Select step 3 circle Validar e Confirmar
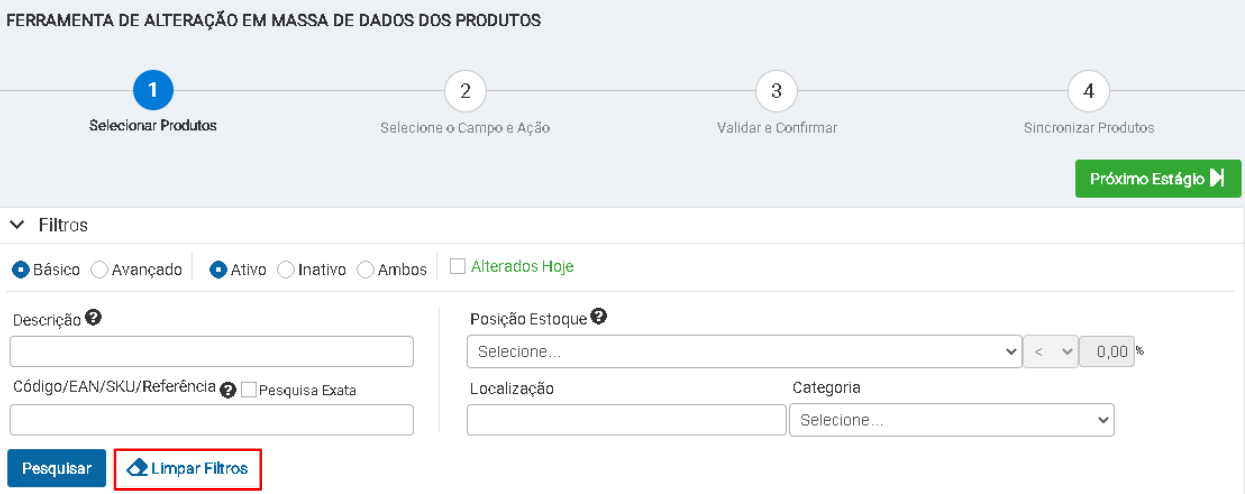 pyautogui.click(x=776, y=91)
